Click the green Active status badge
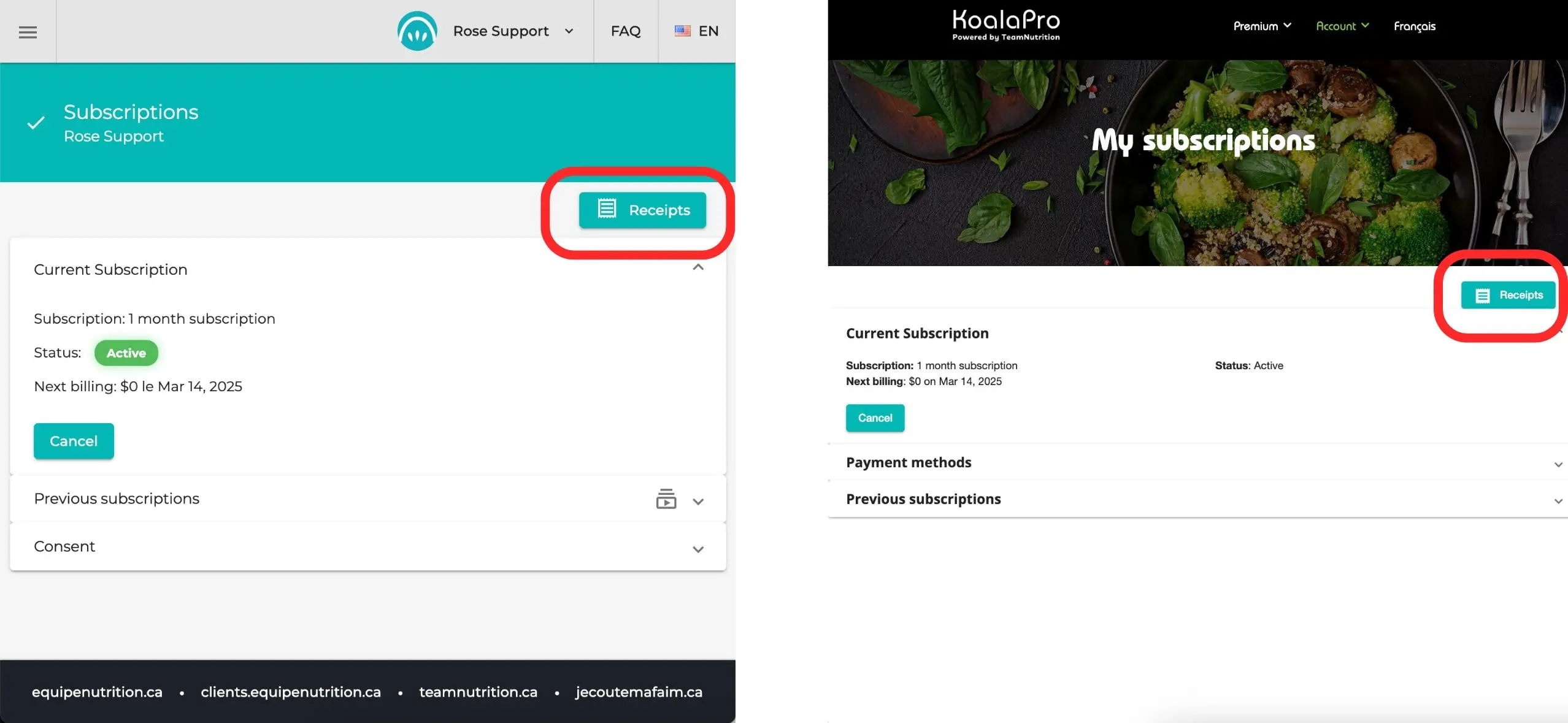The width and height of the screenshot is (1568, 723). click(x=126, y=353)
